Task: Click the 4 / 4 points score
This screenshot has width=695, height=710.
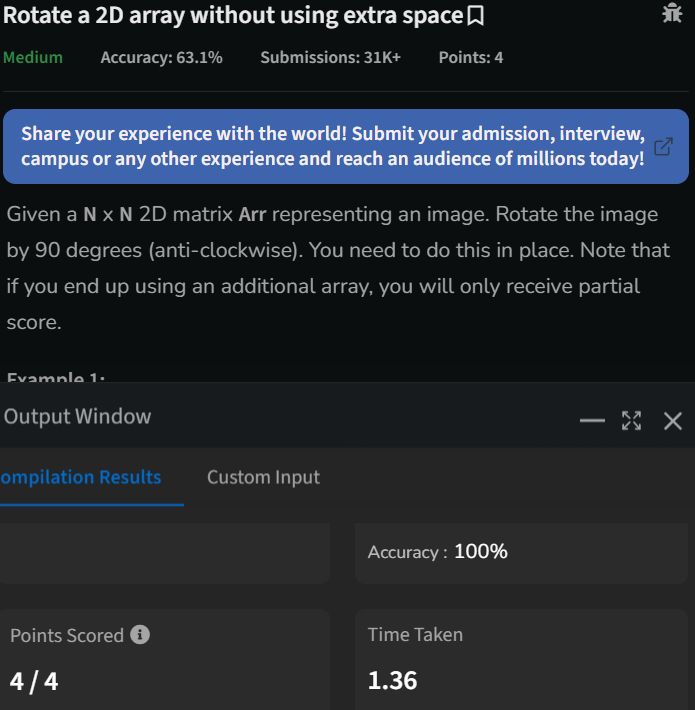Action: click(x=34, y=681)
